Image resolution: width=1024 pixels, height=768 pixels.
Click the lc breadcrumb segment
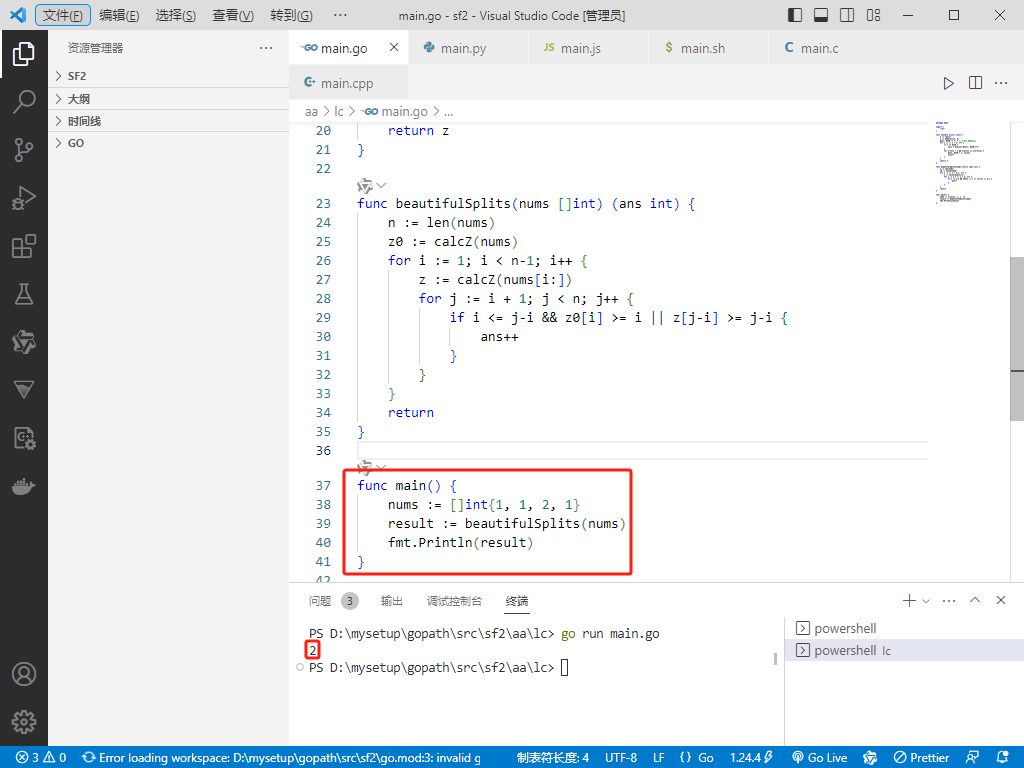339,112
